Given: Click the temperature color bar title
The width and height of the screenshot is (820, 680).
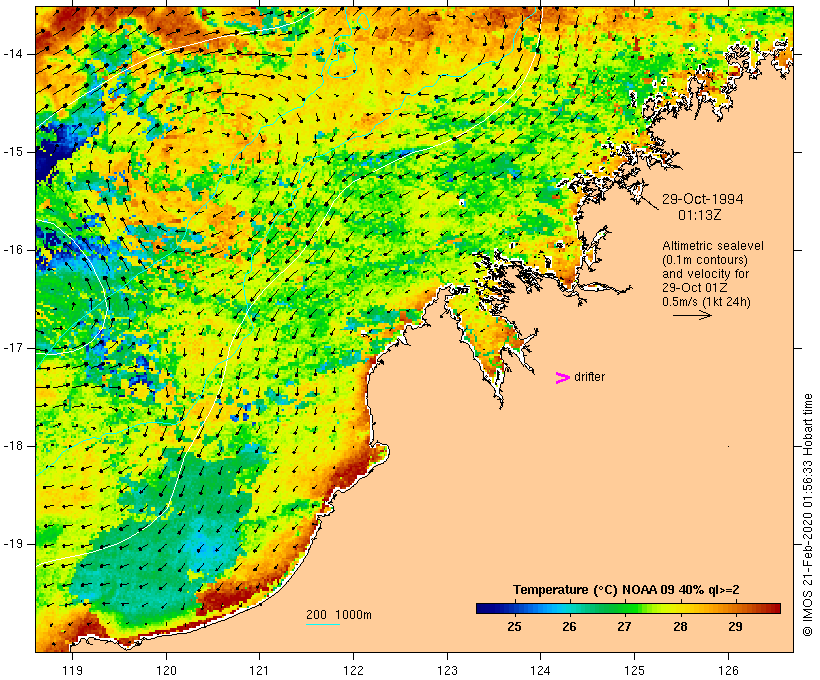Looking at the screenshot, I should pos(626,590).
